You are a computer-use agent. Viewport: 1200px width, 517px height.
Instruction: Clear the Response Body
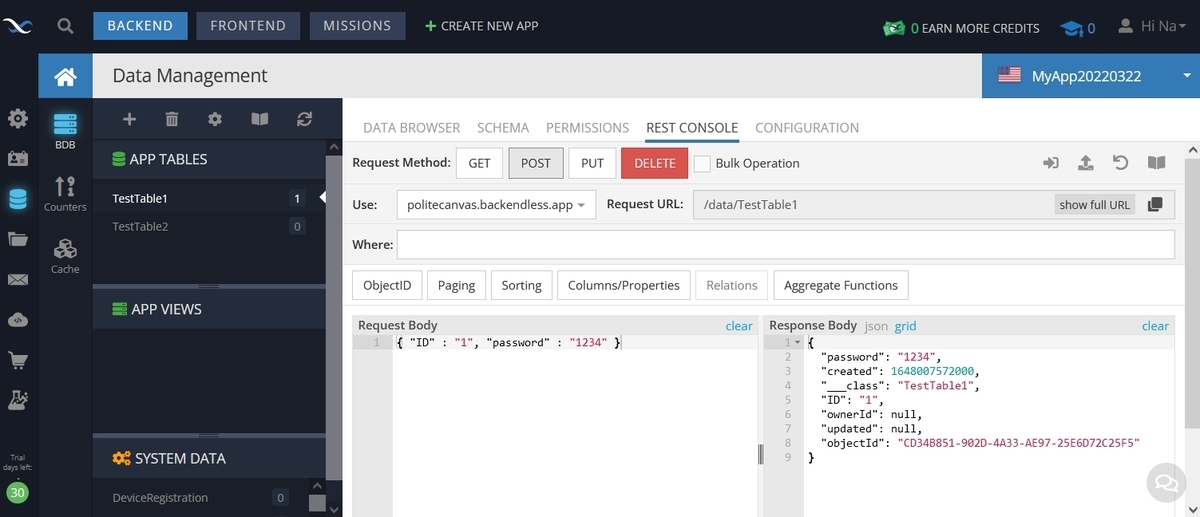click(x=1155, y=326)
